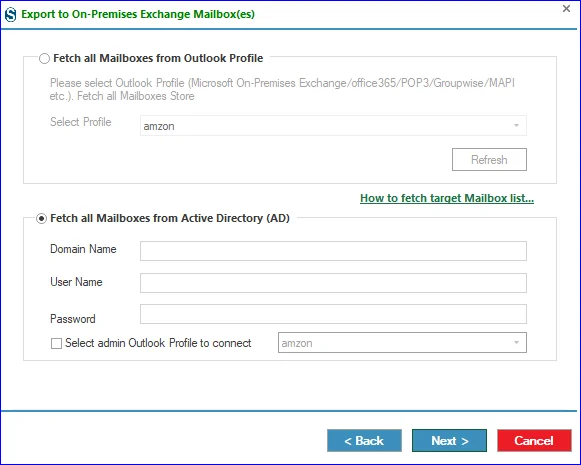The image size is (581, 465).
Task: Click the application logo icon in title bar
Action: pyautogui.click(x=10, y=14)
